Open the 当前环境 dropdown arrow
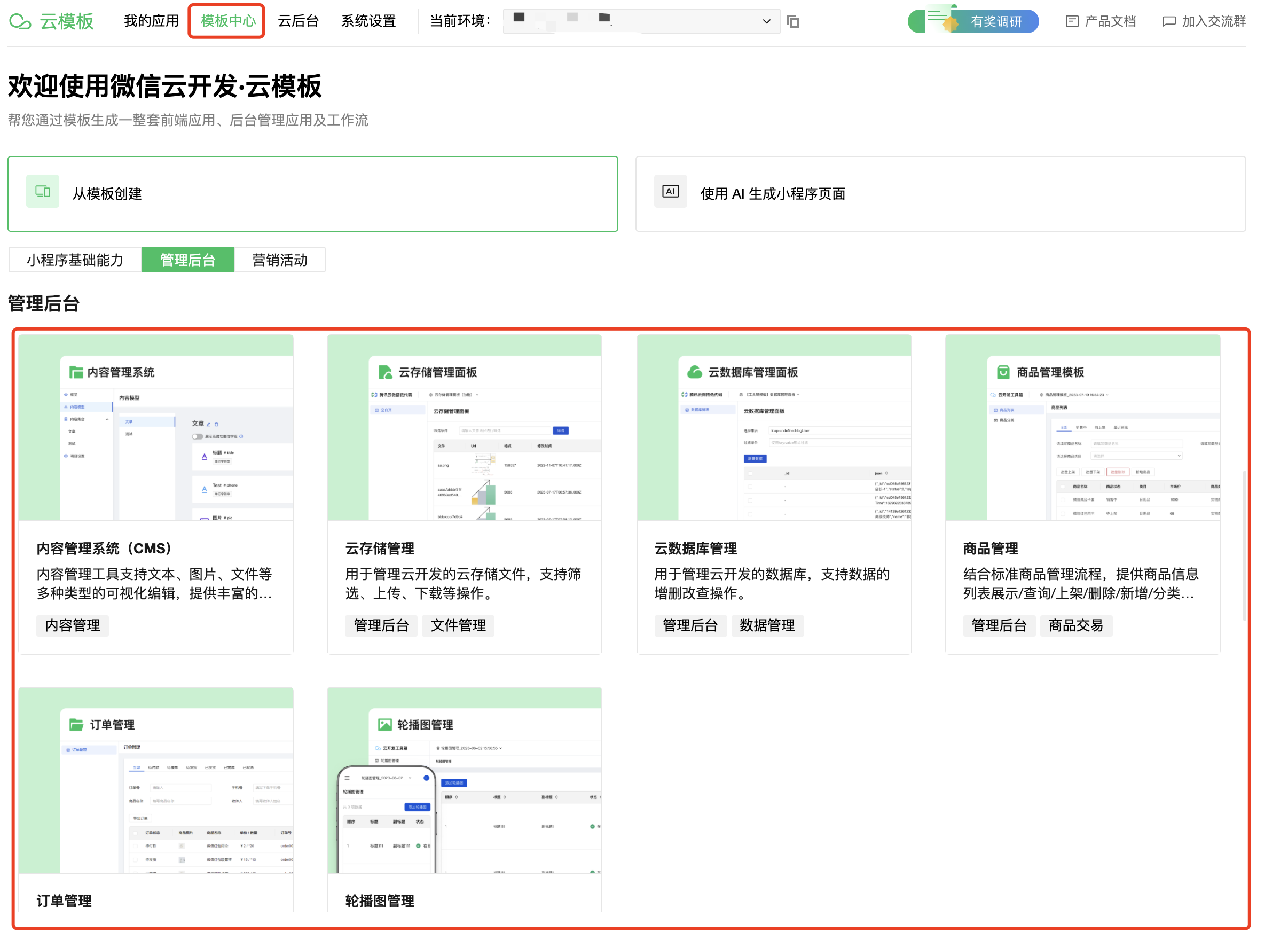This screenshot has height=940, width=1288. (767, 21)
